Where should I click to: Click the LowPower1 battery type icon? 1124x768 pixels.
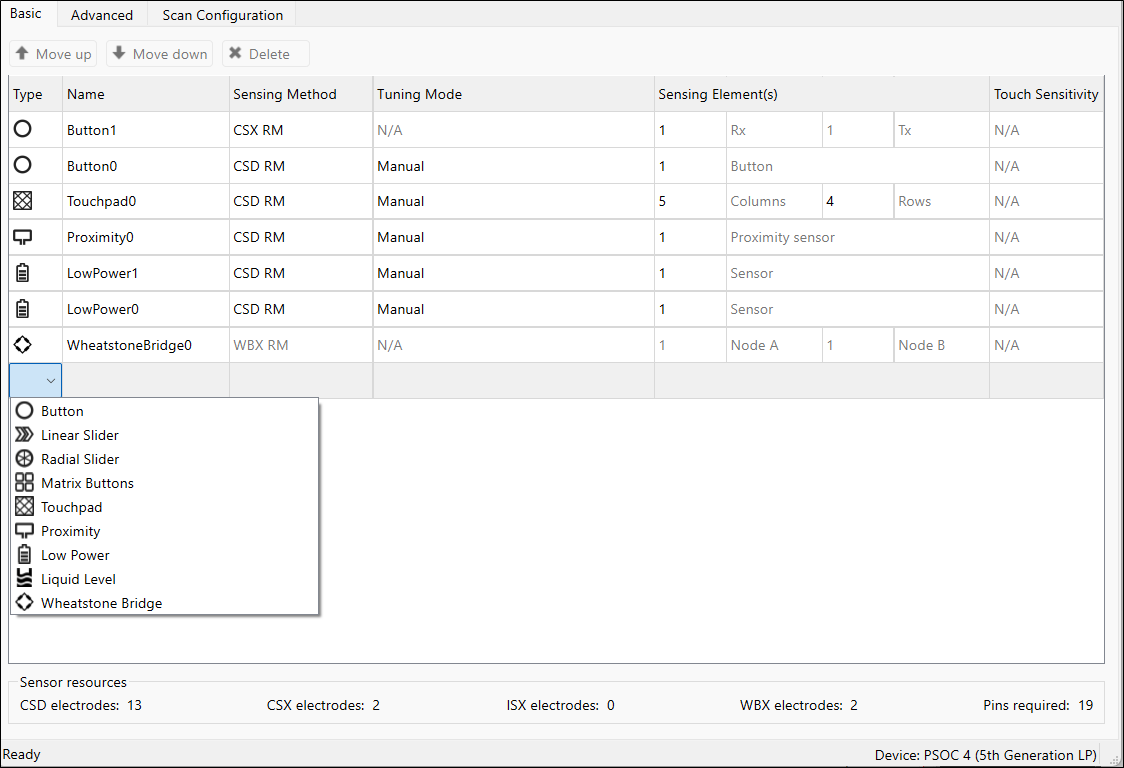point(23,273)
